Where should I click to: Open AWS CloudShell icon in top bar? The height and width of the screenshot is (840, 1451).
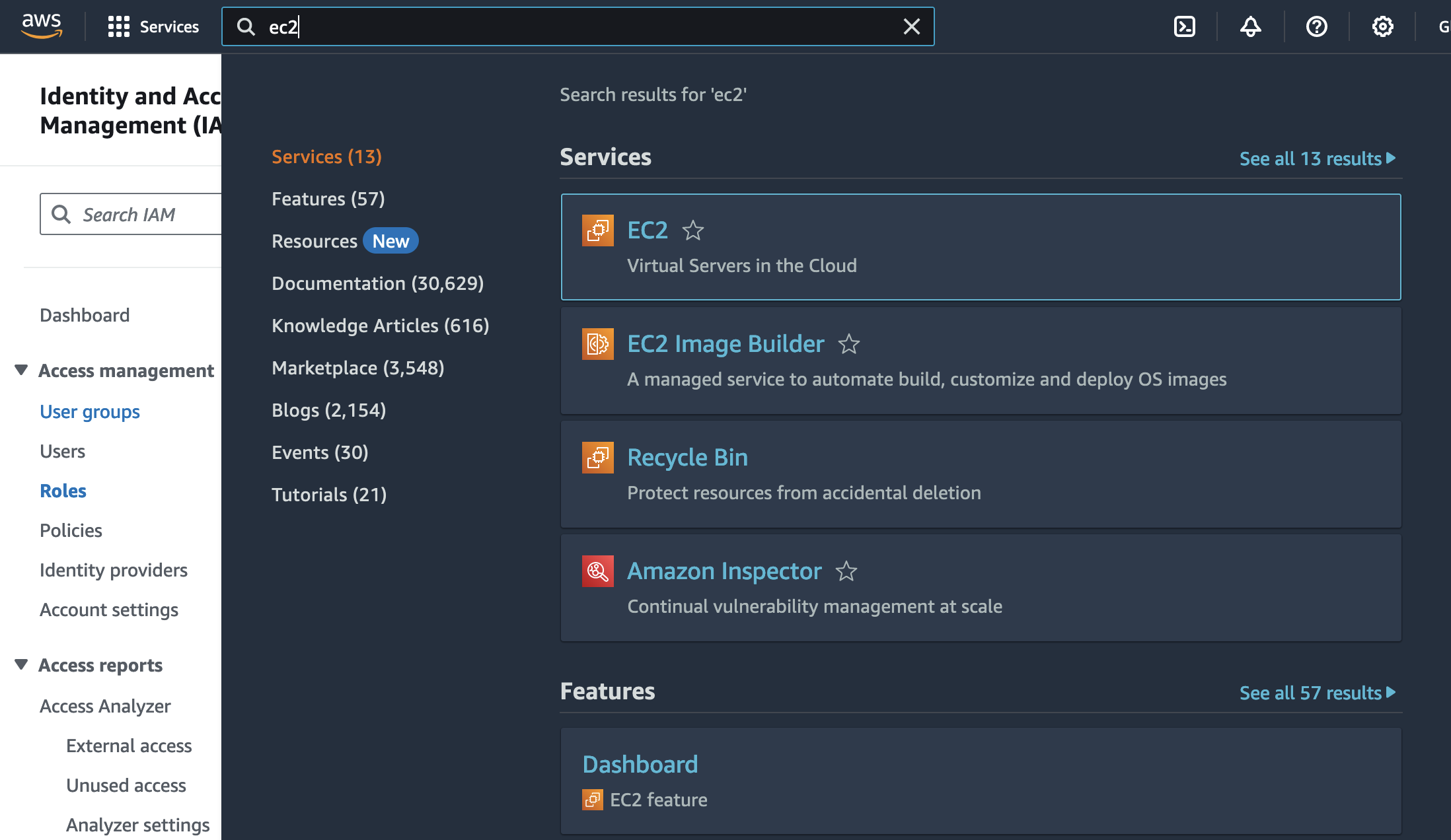pyautogui.click(x=1184, y=26)
